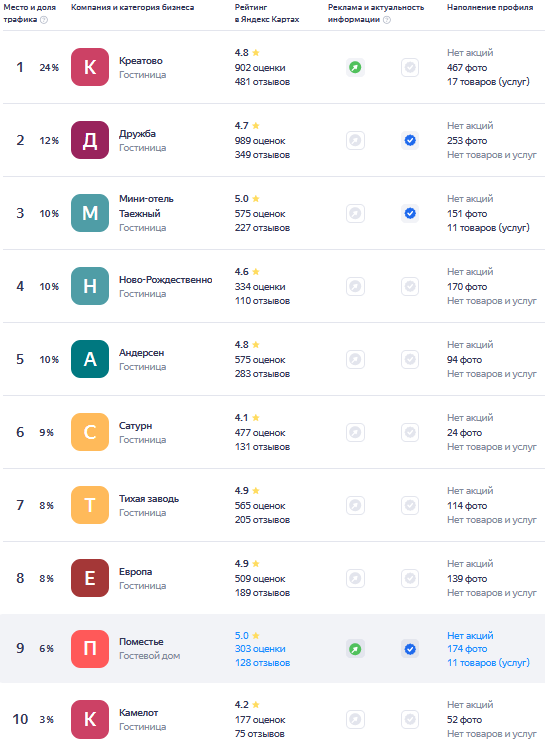The image size is (545, 755).
Task: Open the Креатово logo tile
Action: [90, 67]
